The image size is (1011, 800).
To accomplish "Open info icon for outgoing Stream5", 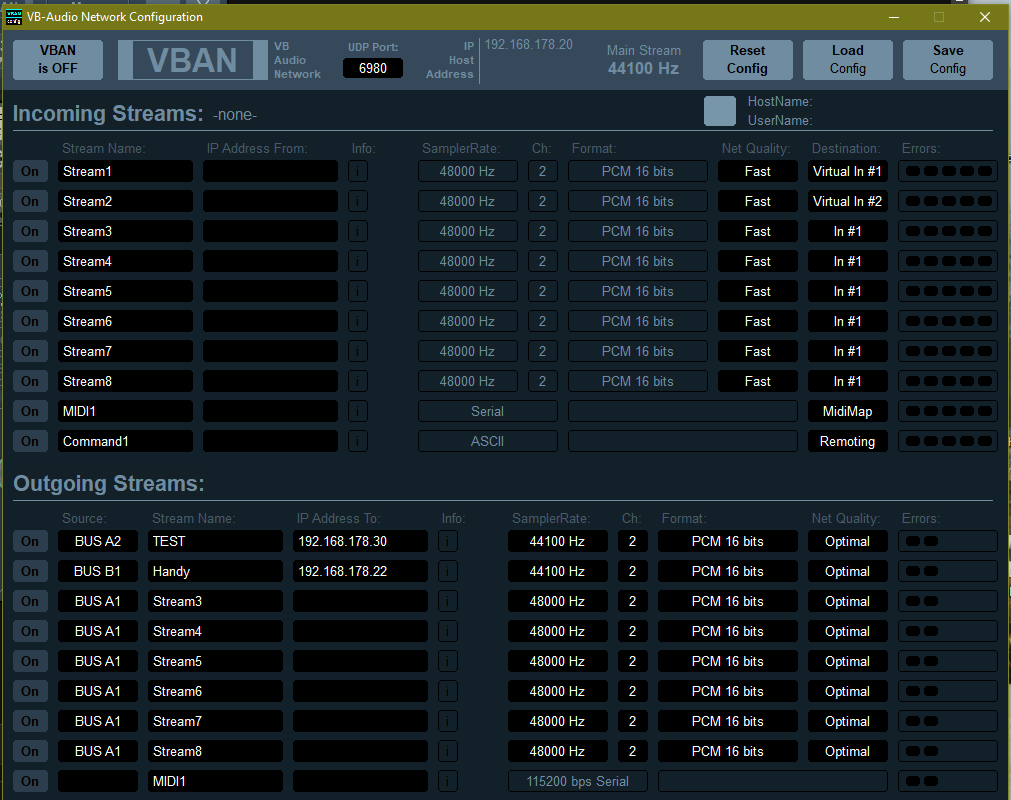I will [x=448, y=661].
